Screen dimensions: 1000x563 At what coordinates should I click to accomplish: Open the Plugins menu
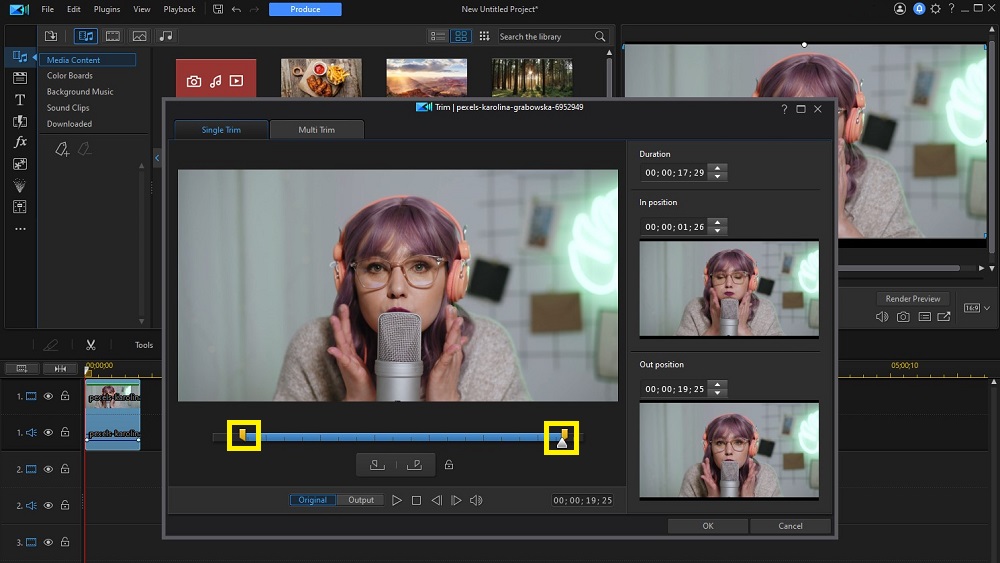click(x=107, y=9)
